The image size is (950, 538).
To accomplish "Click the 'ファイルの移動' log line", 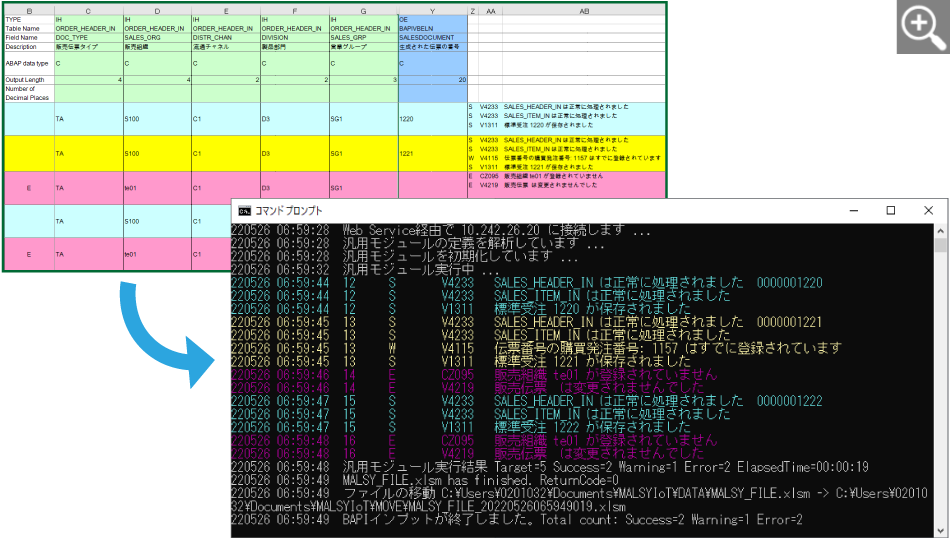I will 579,500.
